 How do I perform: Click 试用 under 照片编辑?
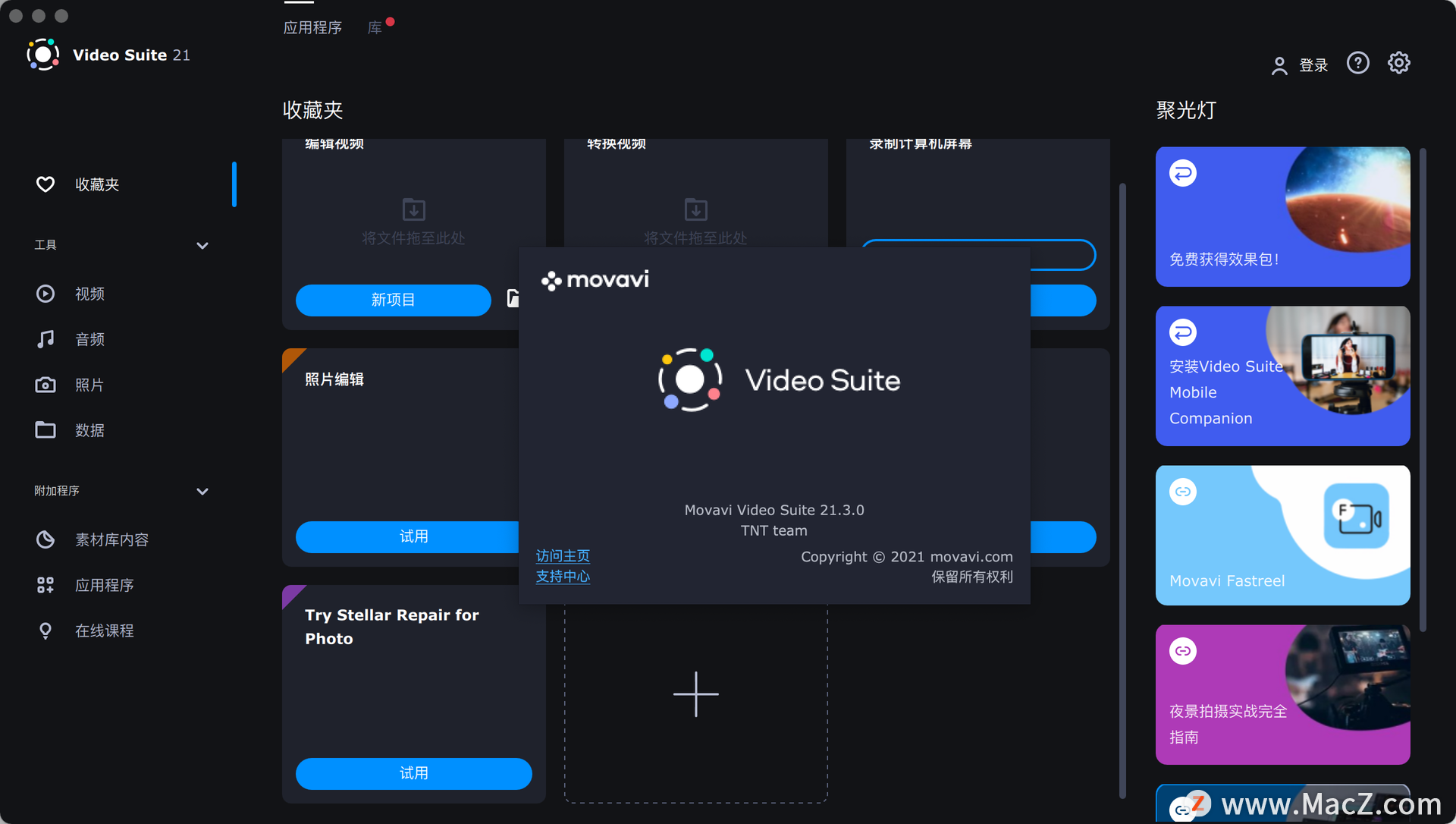click(408, 536)
